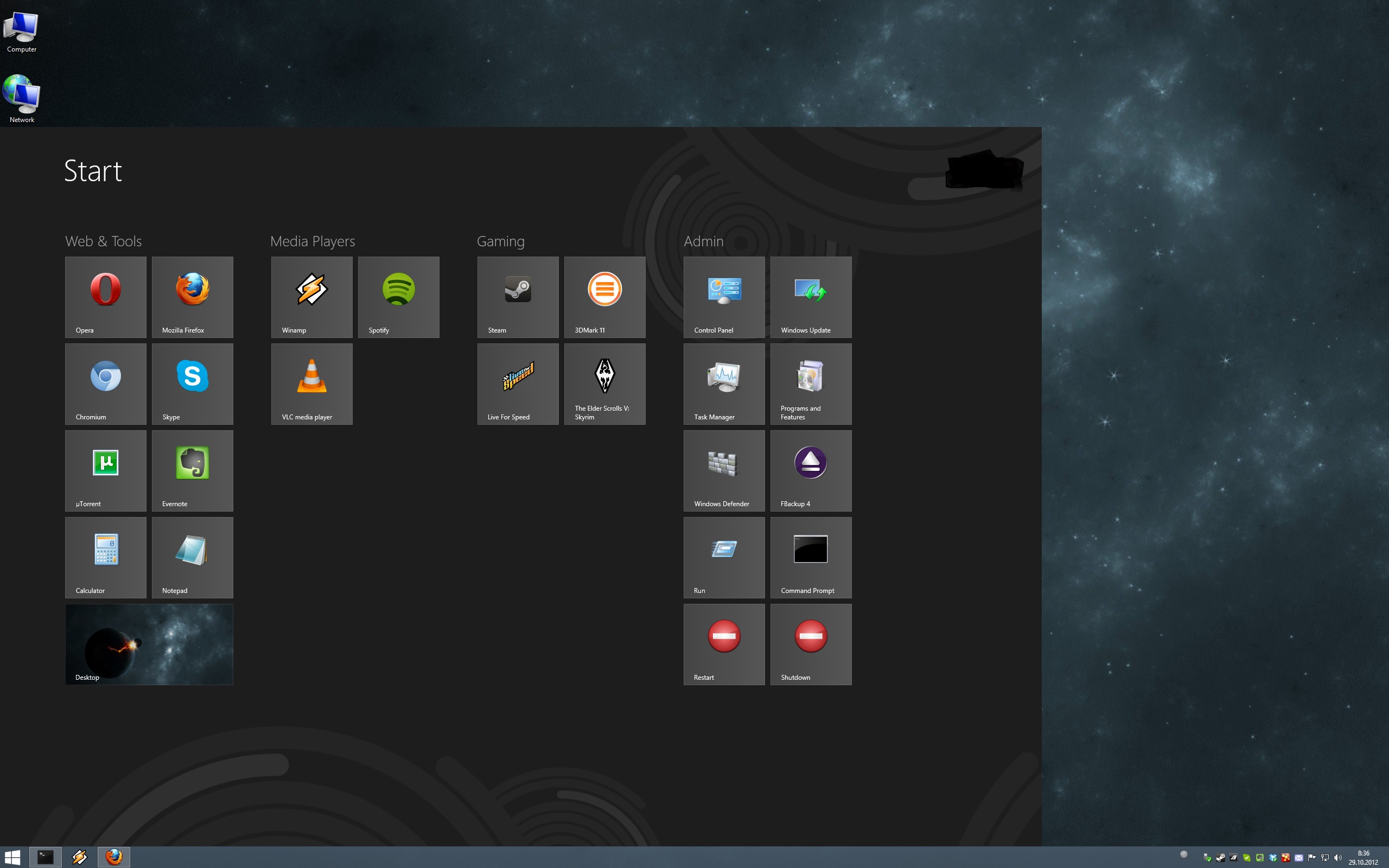The height and width of the screenshot is (868, 1389).
Task: Open the Control Panel tile
Action: click(x=724, y=297)
